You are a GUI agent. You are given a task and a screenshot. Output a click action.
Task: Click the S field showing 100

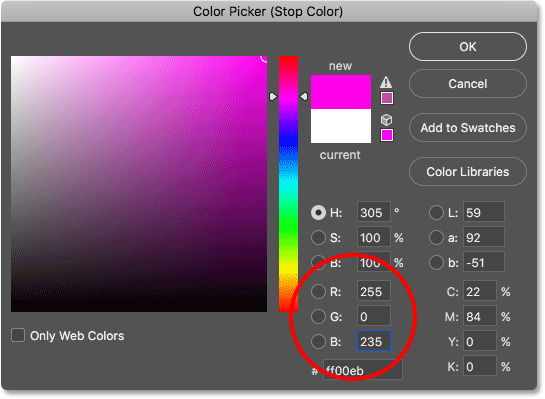pos(374,237)
